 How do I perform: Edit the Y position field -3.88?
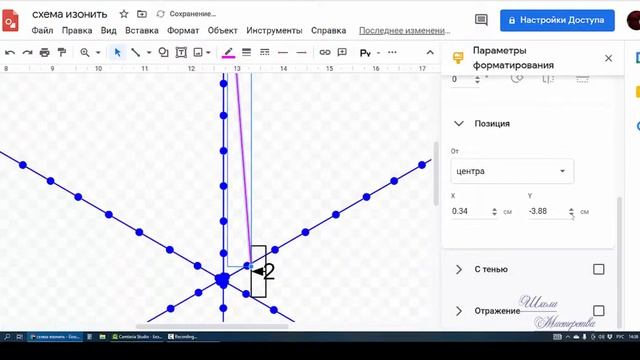(547, 211)
